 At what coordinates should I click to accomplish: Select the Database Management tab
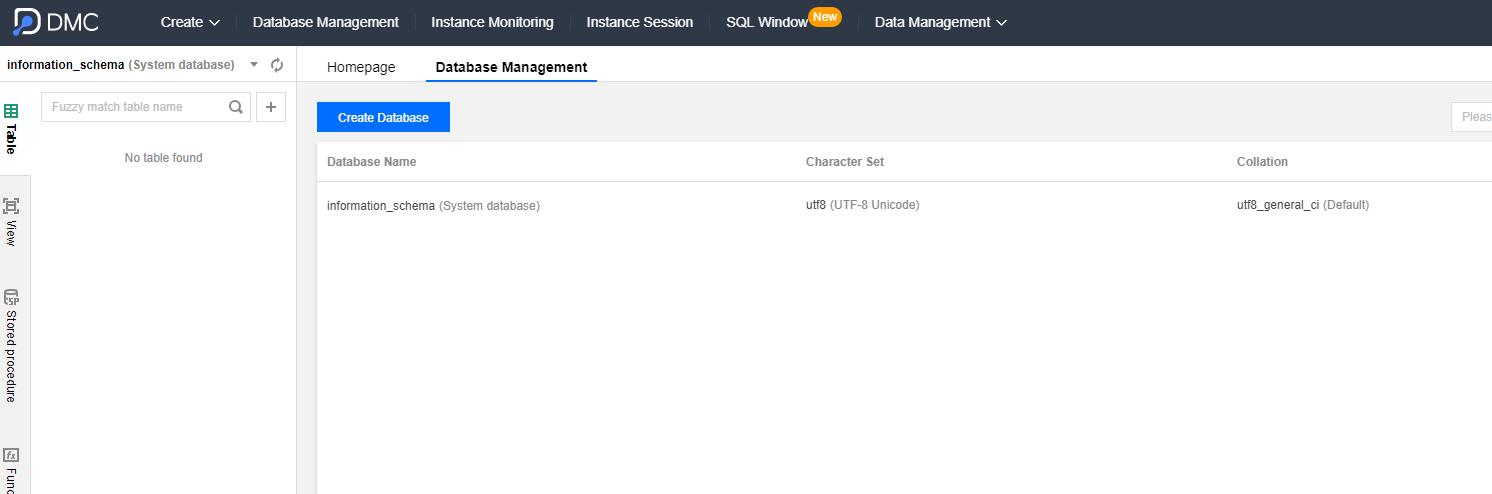tap(511, 67)
